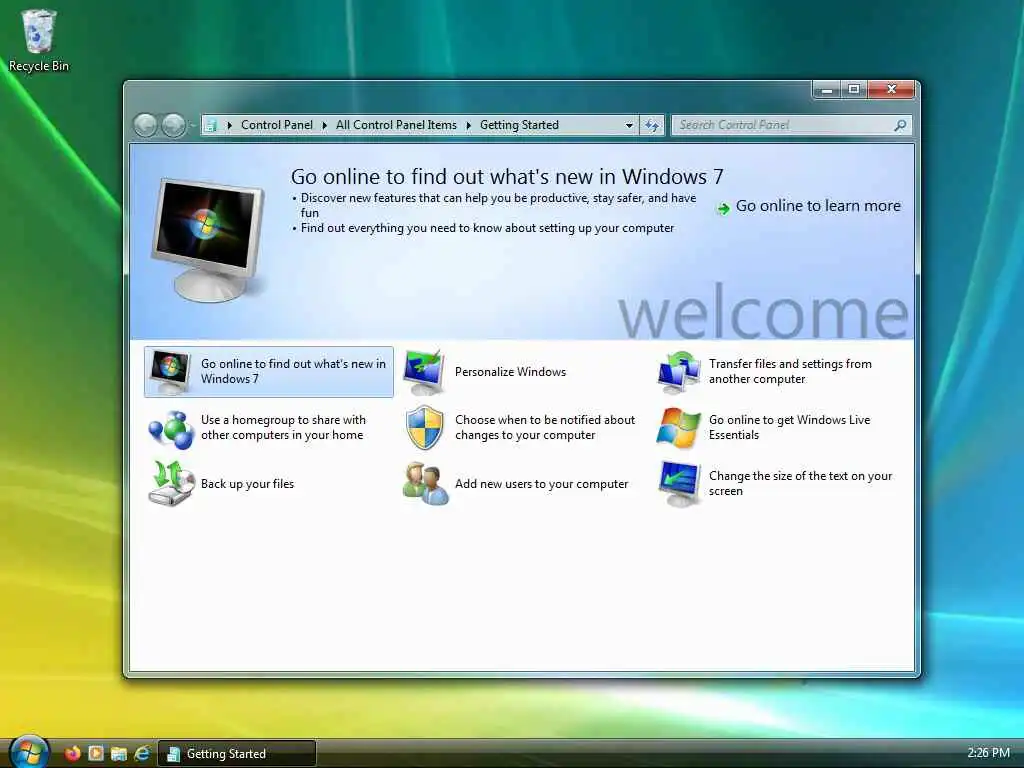Close the Getting Started window

pyautogui.click(x=891, y=89)
